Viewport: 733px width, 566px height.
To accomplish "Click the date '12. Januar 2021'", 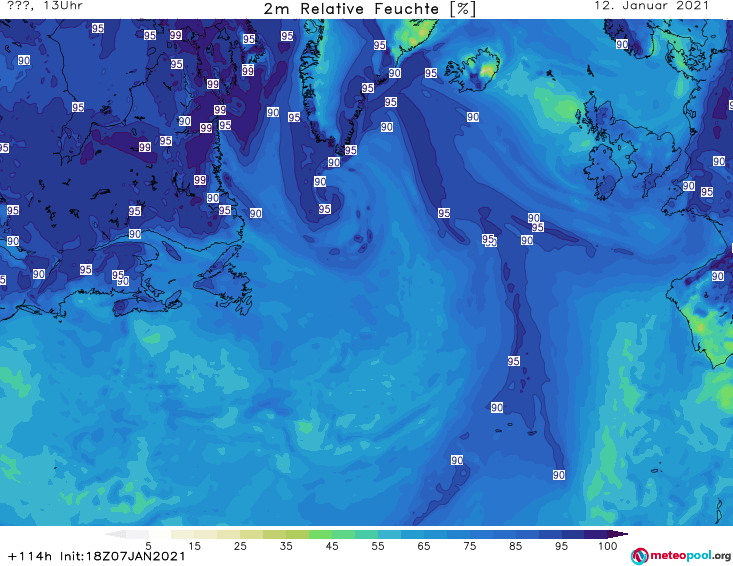I will coord(651,6).
